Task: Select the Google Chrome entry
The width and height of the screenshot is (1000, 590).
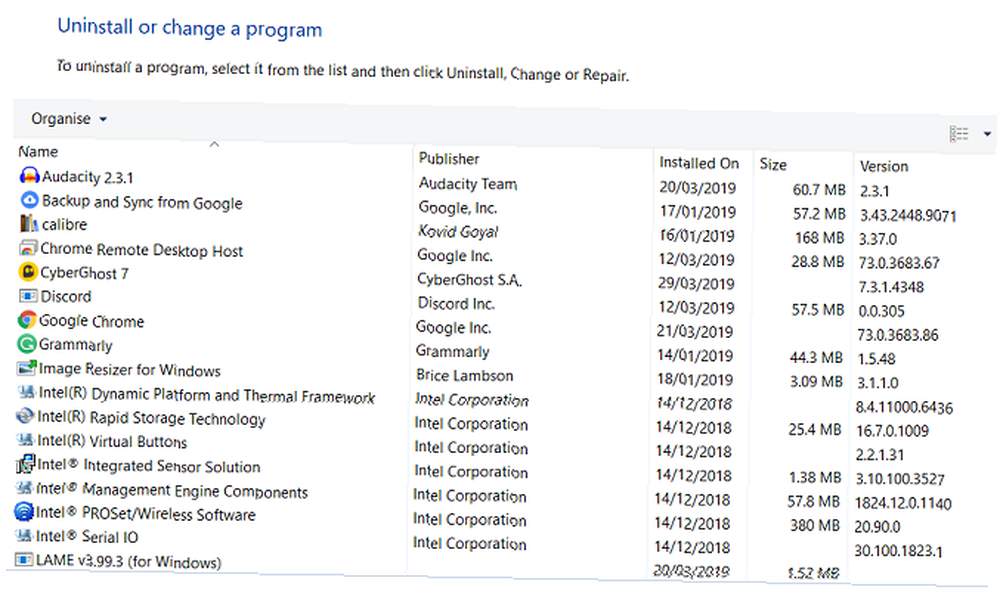Action: pyautogui.click(x=91, y=321)
